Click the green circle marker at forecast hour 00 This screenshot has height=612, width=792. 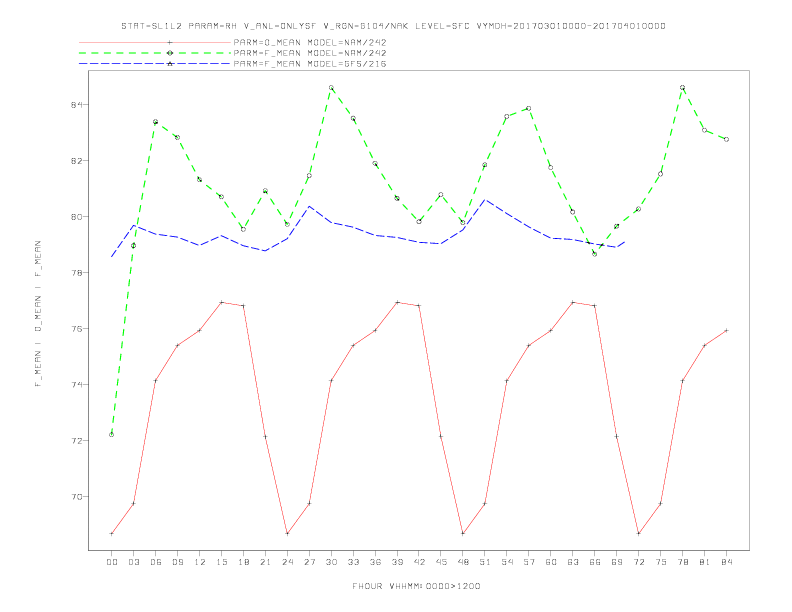[x=112, y=435]
